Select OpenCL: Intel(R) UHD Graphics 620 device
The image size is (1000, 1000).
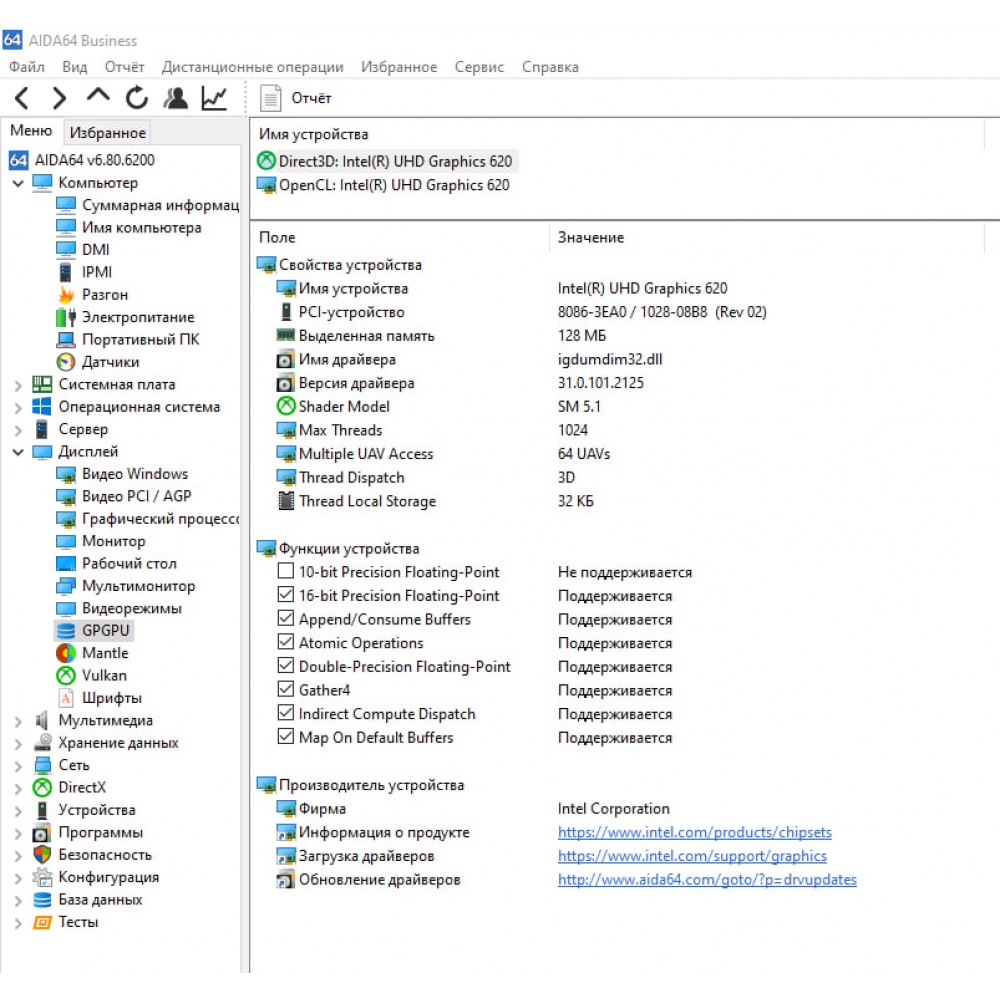click(x=384, y=185)
